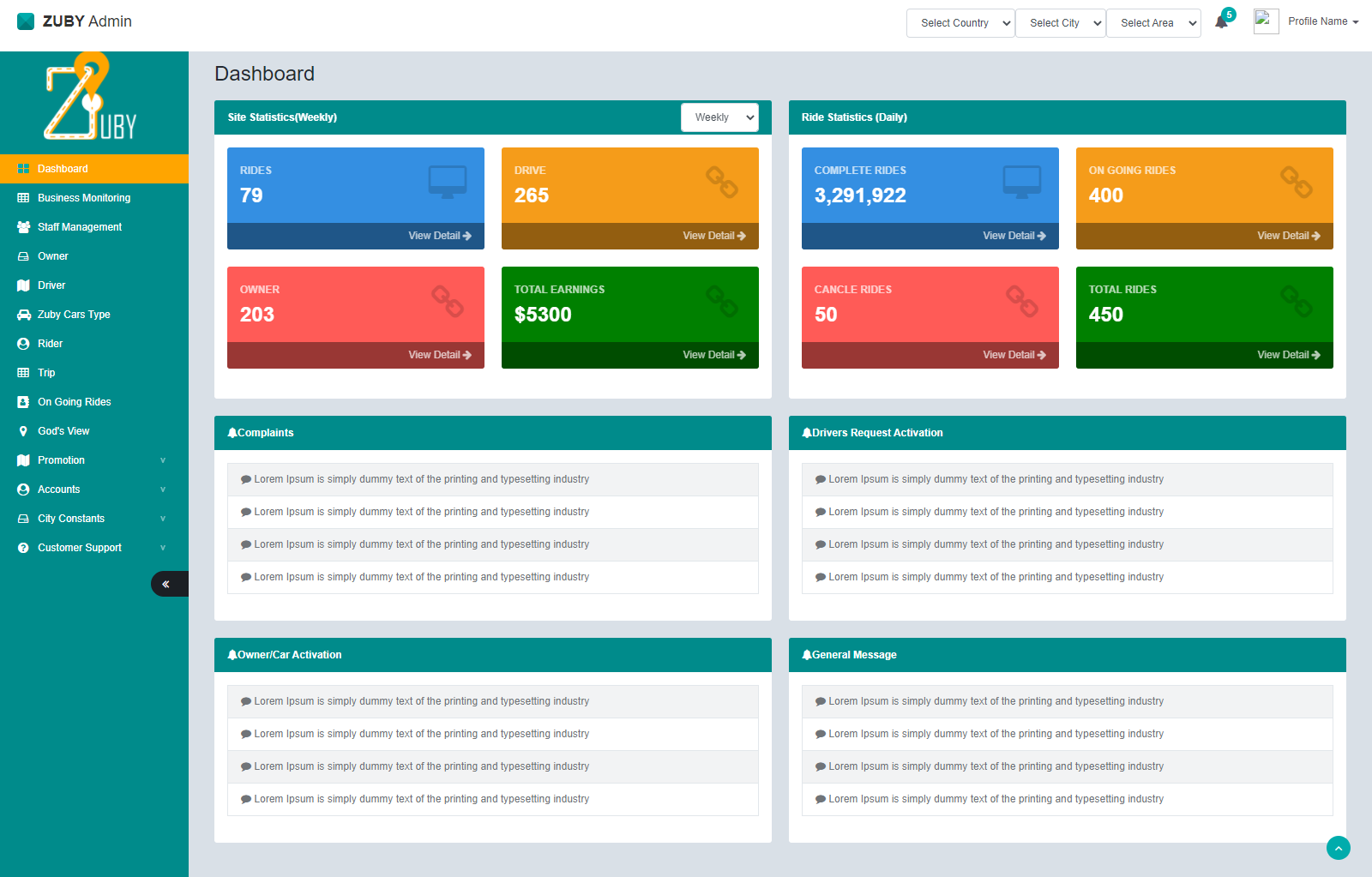The width and height of the screenshot is (1372, 877).
Task: Click View Detail on Cancle Rides card
Action: point(1014,355)
